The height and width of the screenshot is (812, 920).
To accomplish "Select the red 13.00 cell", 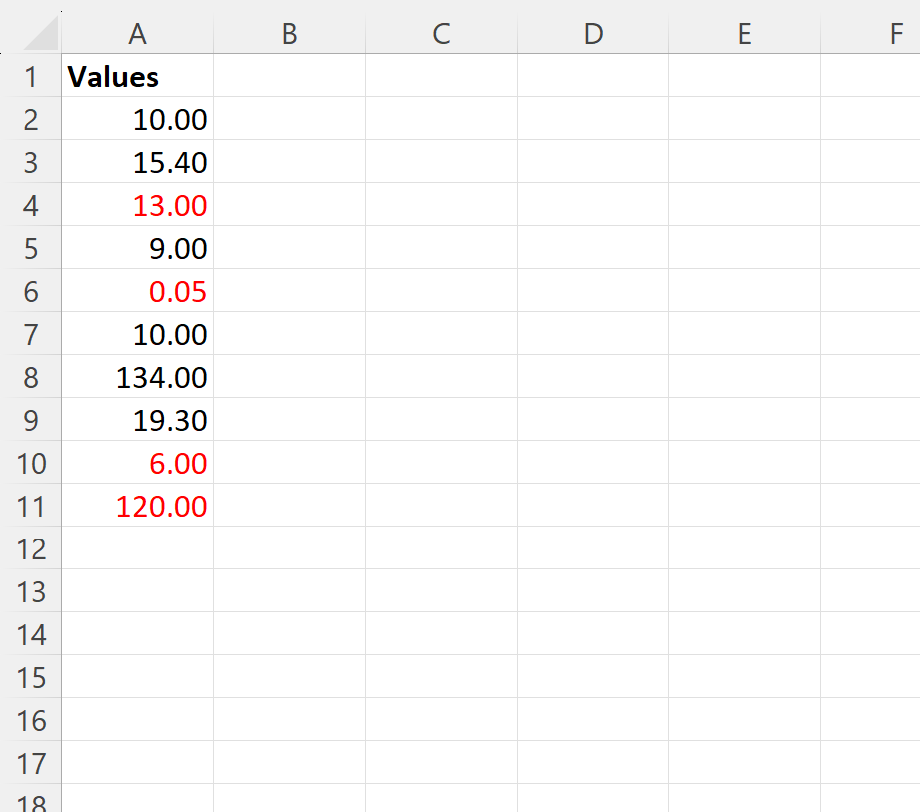I will coord(137,204).
